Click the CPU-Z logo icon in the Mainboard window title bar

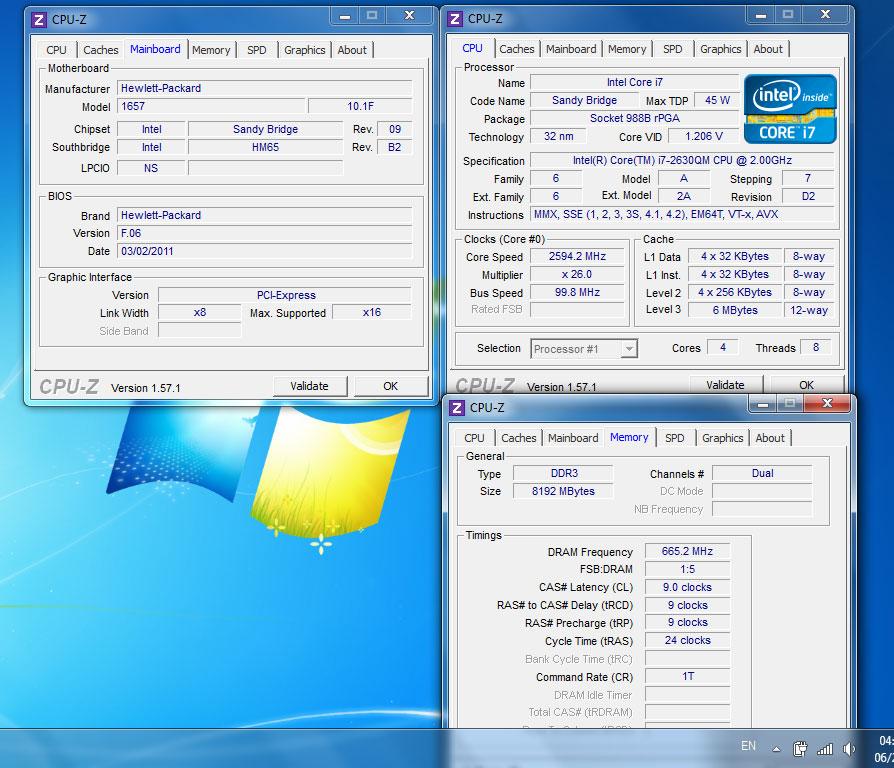click(39, 20)
